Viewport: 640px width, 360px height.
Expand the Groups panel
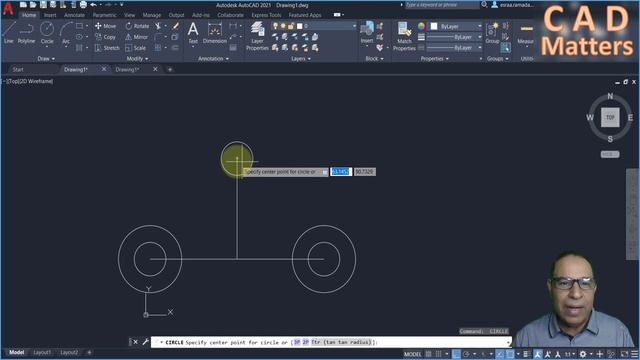tap(498, 59)
